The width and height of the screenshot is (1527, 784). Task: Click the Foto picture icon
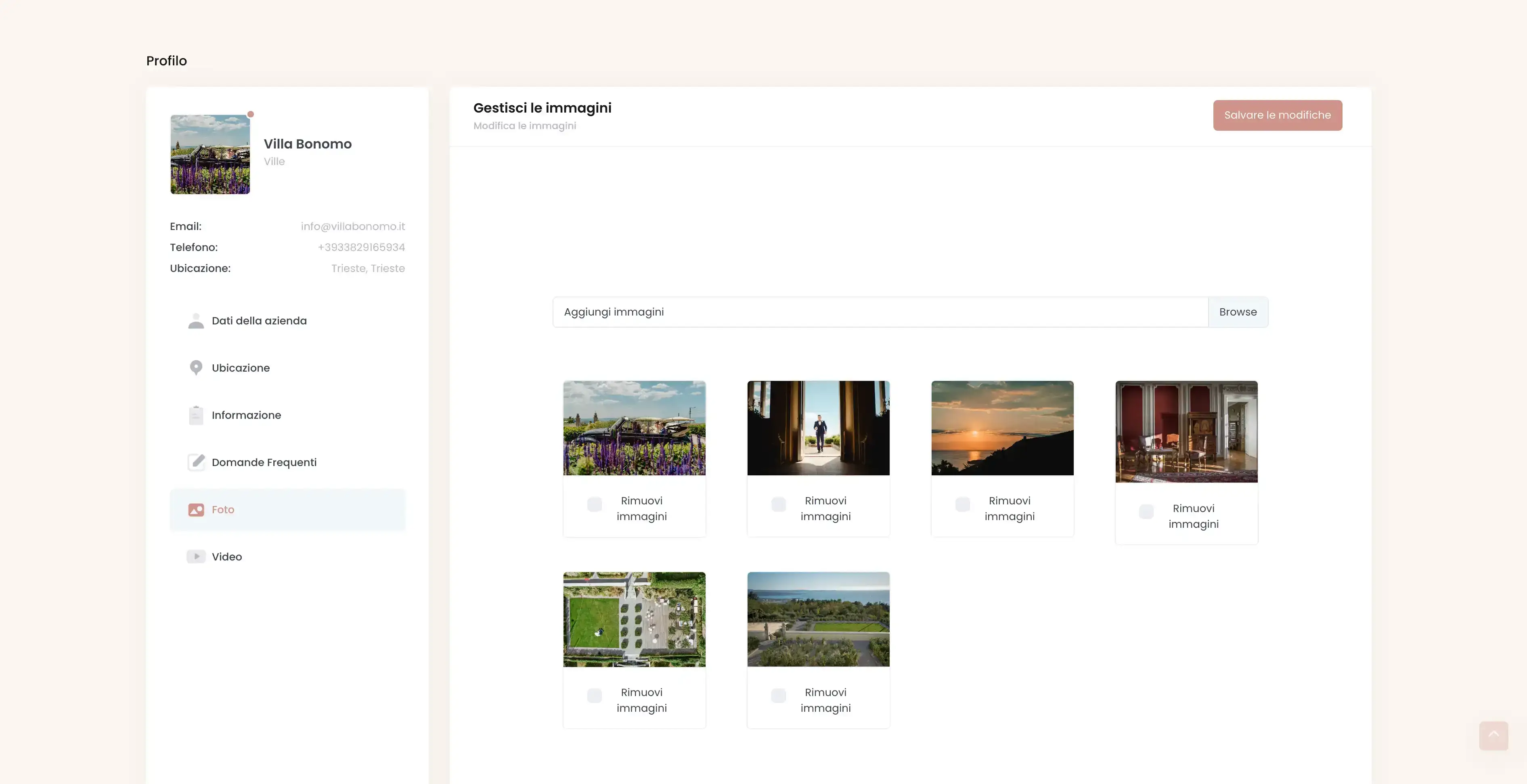(196, 510)
